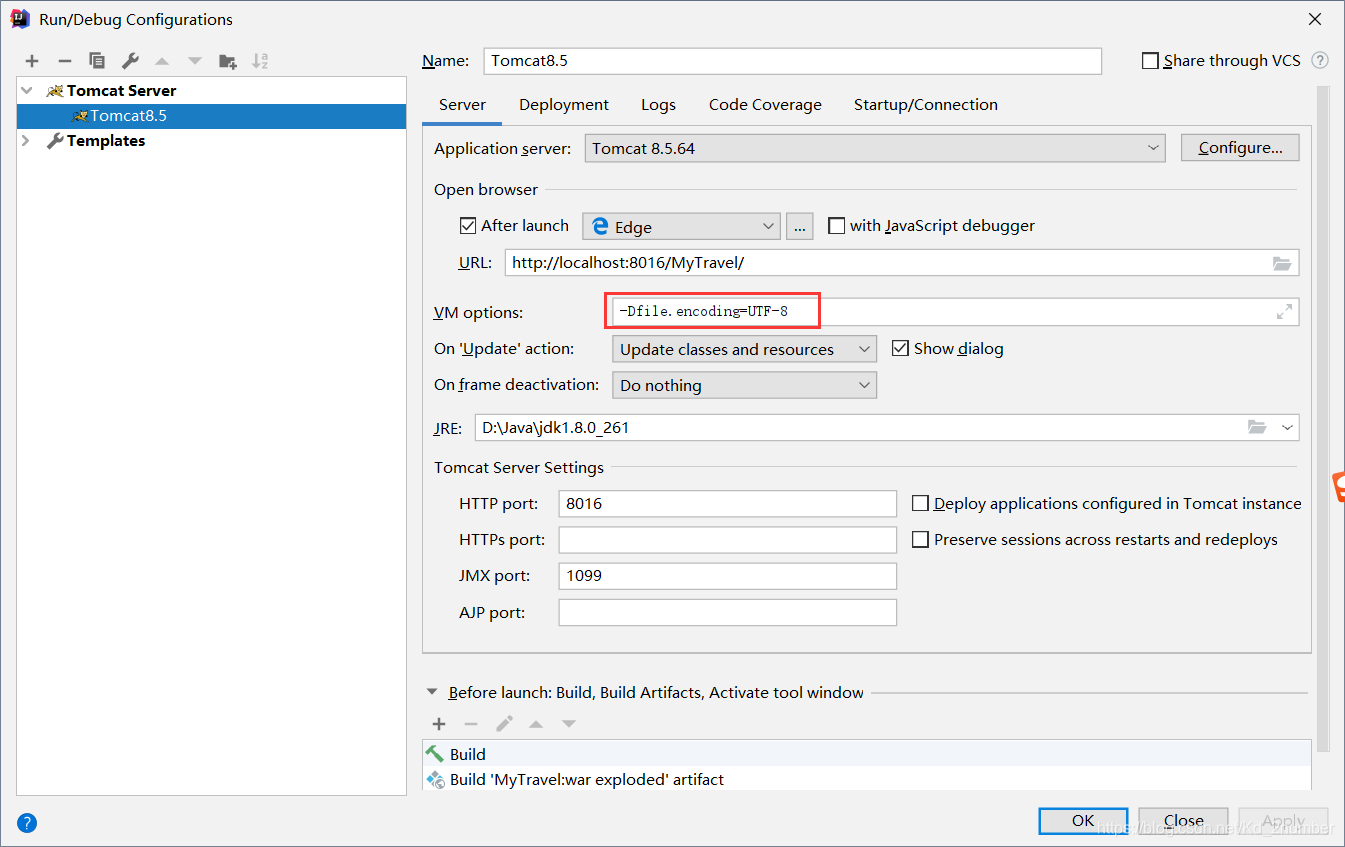Click the Build hammer icon
Image resolution: width=1345 pixels, height=847 pixels.
point(435,754)
